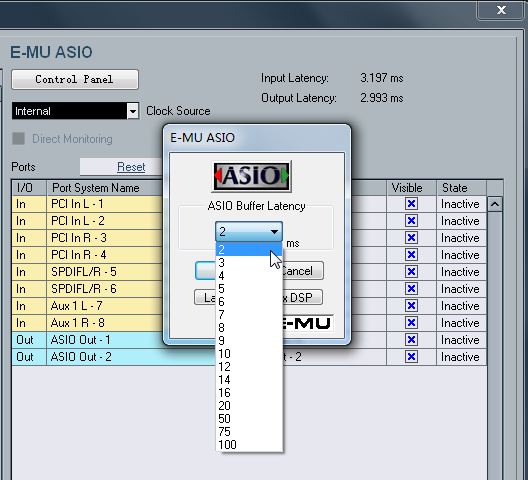
Task: Collapse the ASIO Buffer Latency combo box
Action: 249,232
